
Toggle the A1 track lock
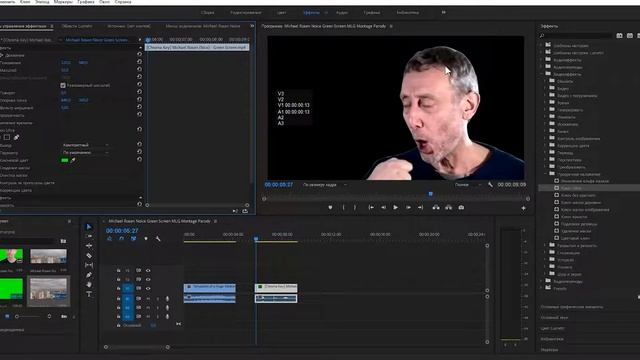(x=118, y=298)
